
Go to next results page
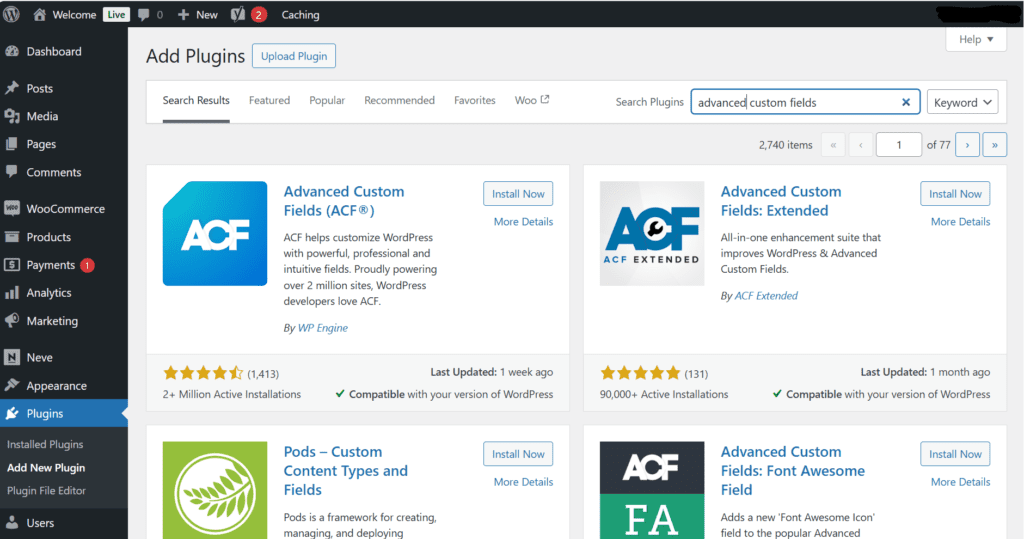[967, 144]
